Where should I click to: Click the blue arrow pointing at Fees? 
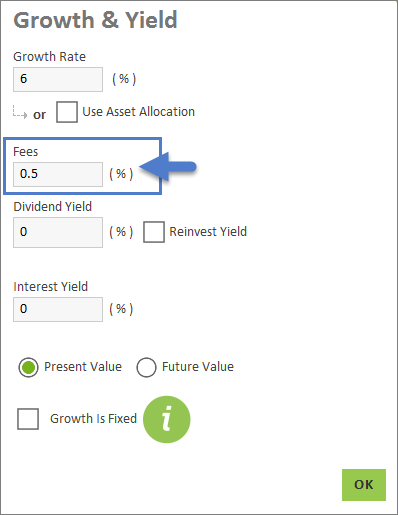point(168,166)
